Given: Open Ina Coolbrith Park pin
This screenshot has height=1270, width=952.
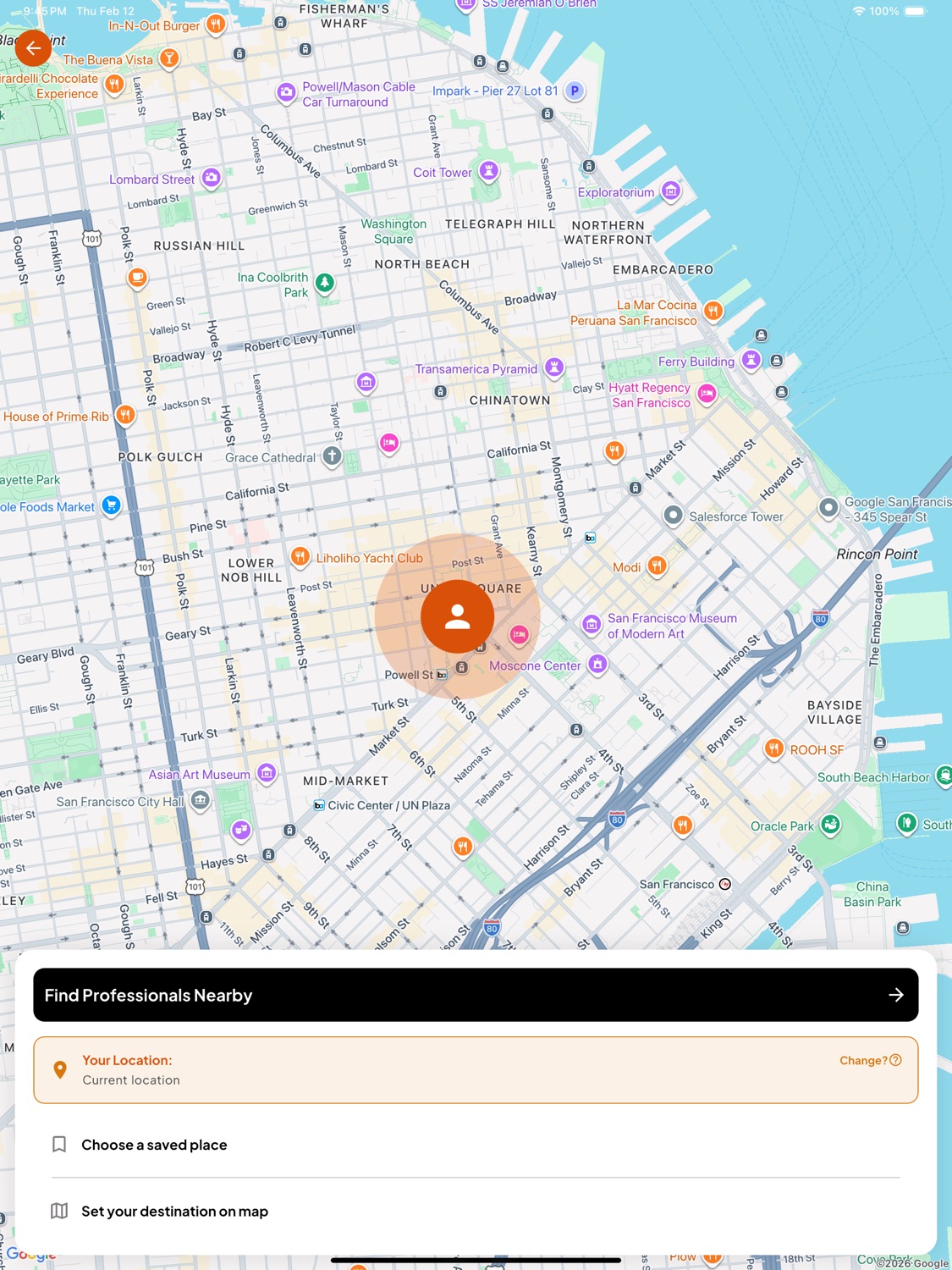Looking at the screenshot, I should click(325, 283).
